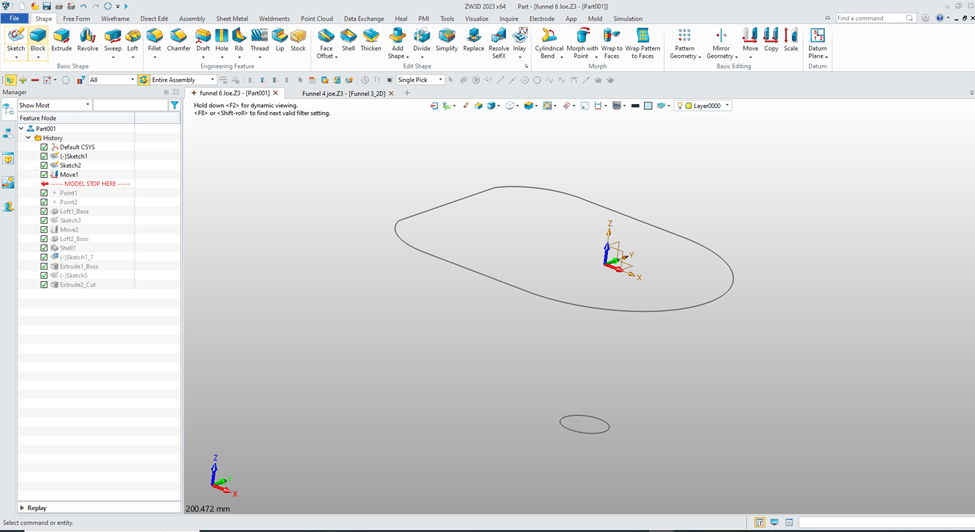This screenshot has height=532, width=975.
Task: Open the Sketch tool
Action: (16, 40)
